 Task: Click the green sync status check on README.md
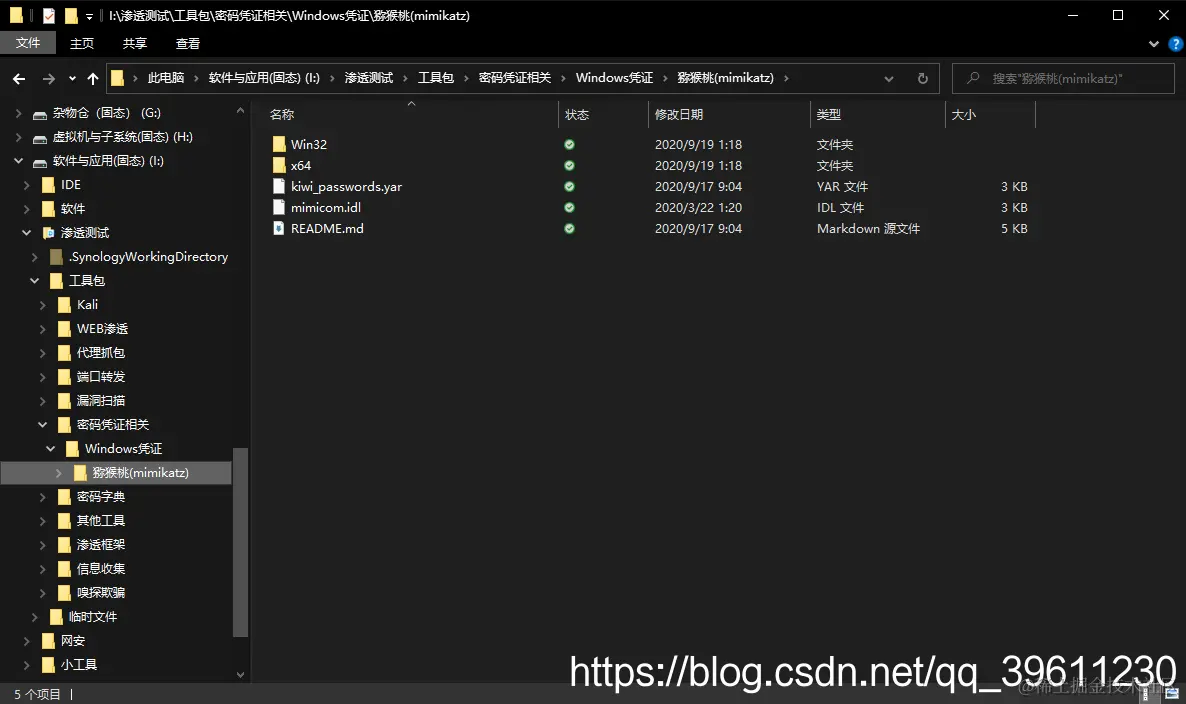pos(568,228)
